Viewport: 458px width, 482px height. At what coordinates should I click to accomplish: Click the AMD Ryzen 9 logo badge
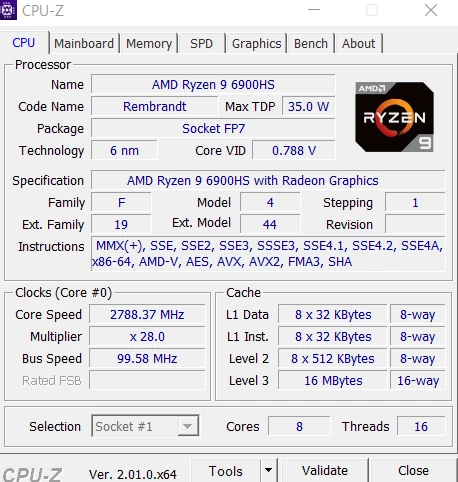click(x=394, y=117)
